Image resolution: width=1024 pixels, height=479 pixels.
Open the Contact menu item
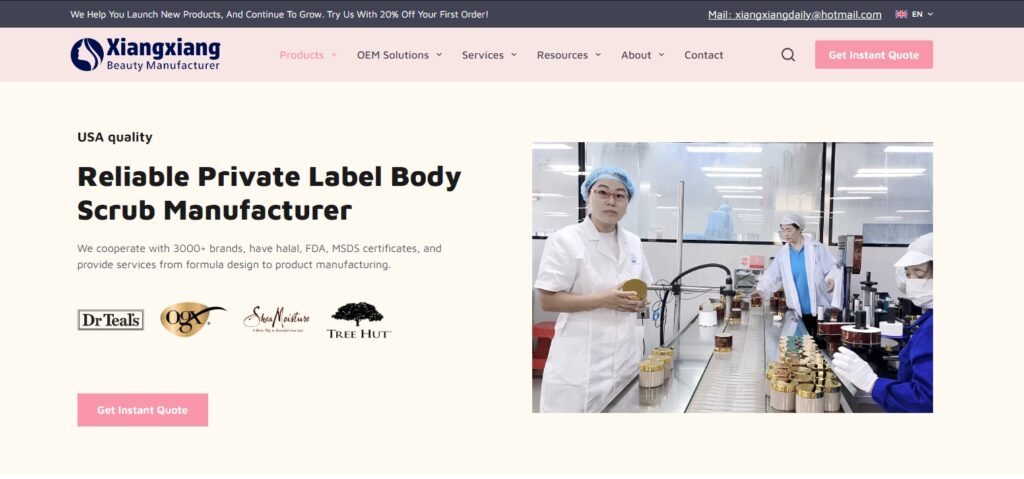pos(703,55)
